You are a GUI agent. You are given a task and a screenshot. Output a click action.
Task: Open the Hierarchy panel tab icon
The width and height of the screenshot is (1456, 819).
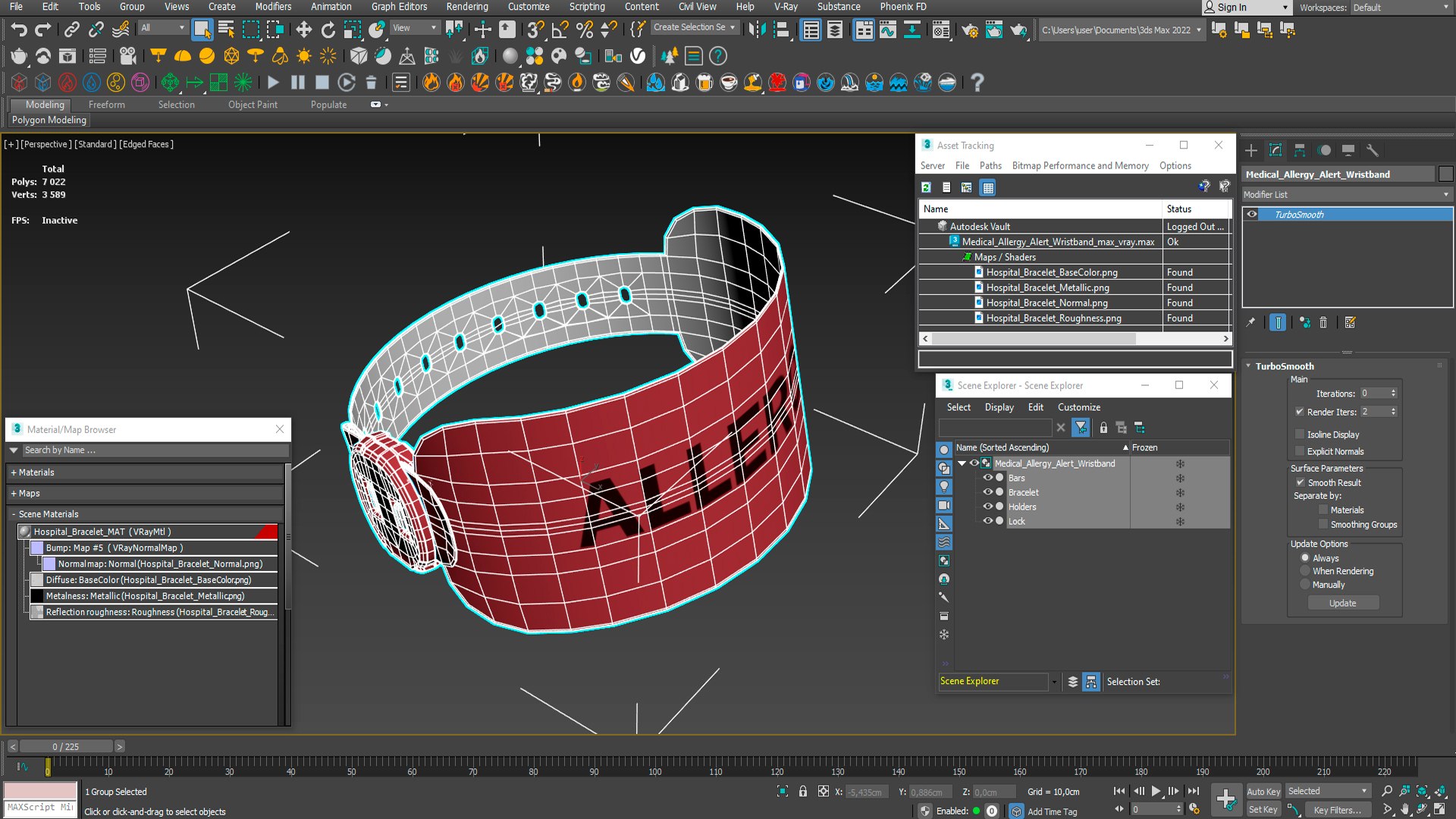[1300, 150]
